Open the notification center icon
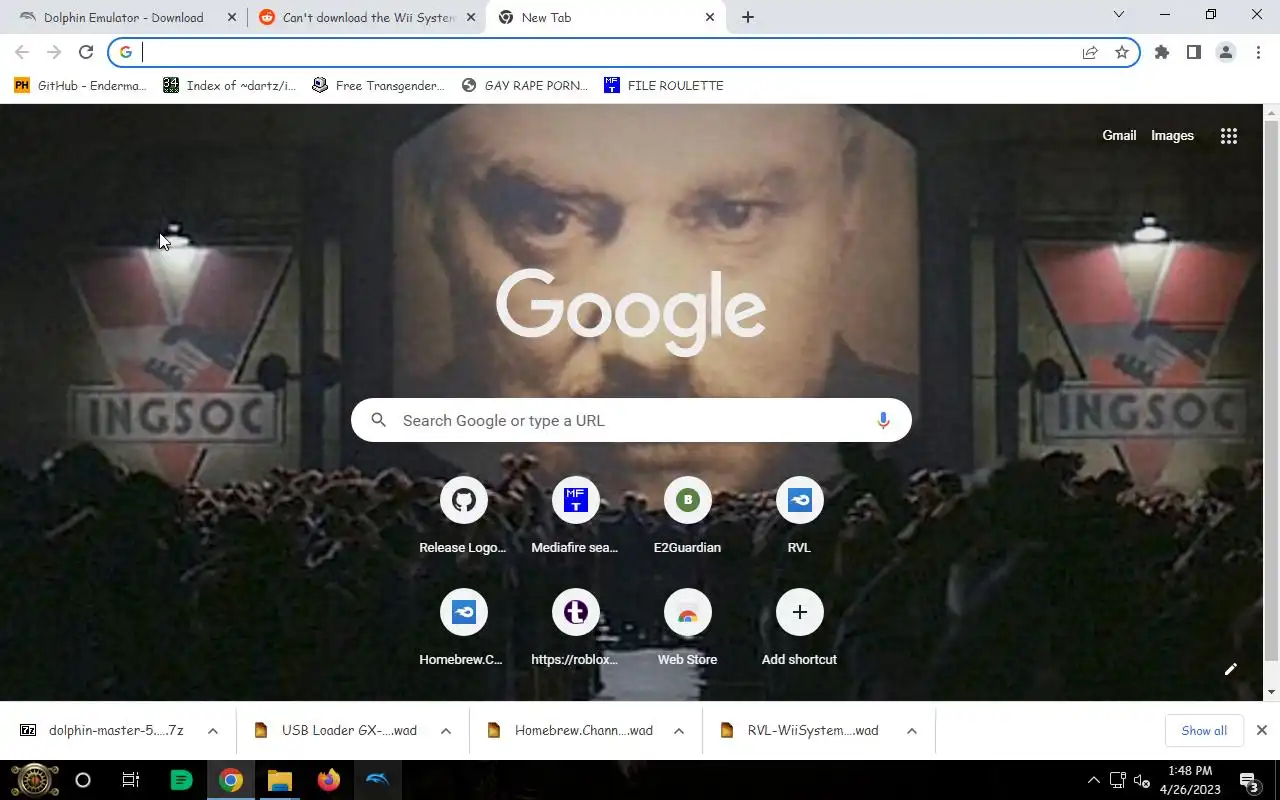 pos(1249,780)
